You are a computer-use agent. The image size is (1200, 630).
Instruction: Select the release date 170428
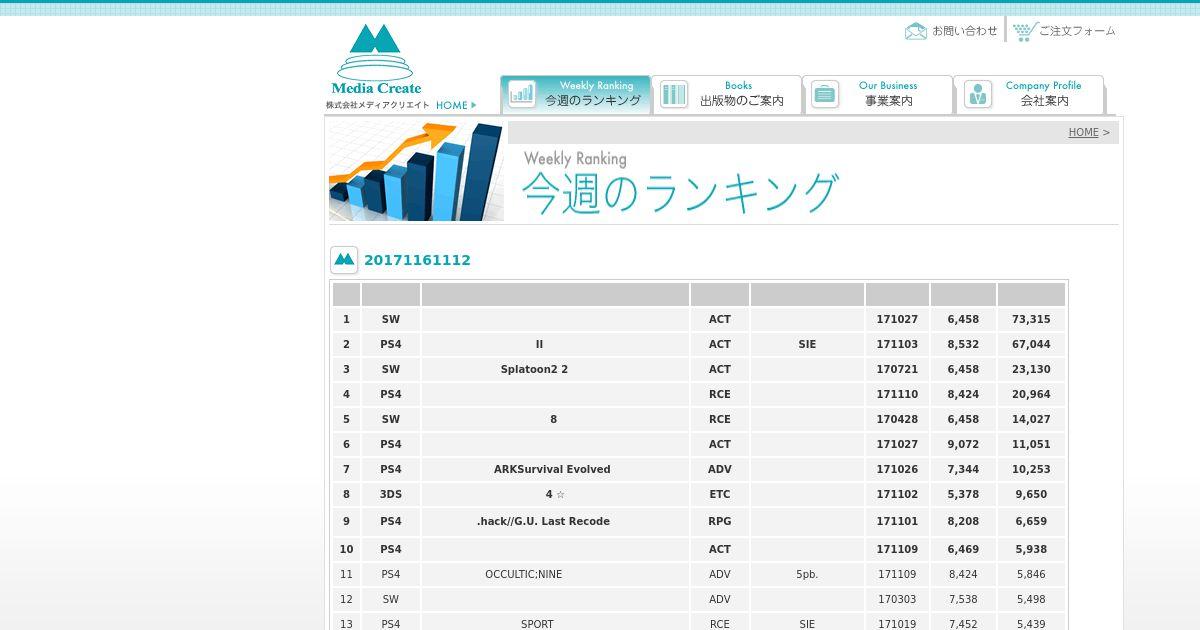[x=897, y=419]
